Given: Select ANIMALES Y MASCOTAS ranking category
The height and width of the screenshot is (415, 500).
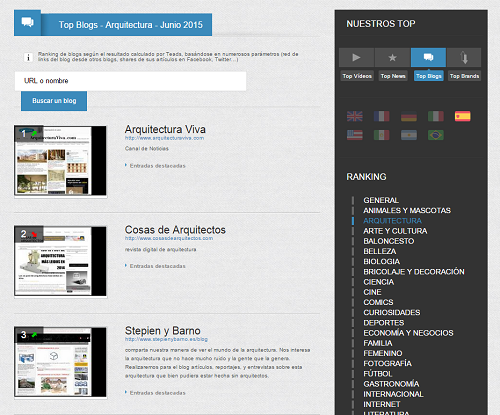Looking at the screenshot, I should (x=407, y=211).
